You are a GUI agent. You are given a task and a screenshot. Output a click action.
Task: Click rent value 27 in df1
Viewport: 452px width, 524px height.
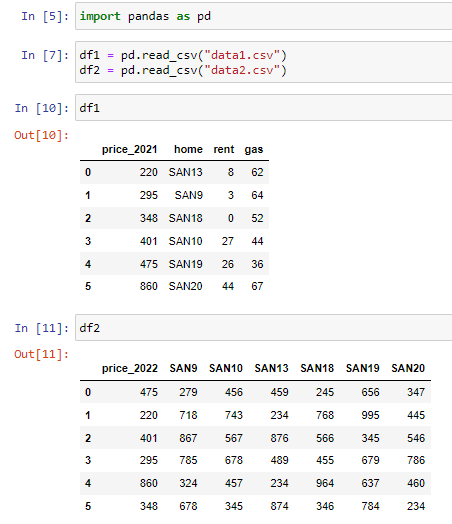point(228,241)
